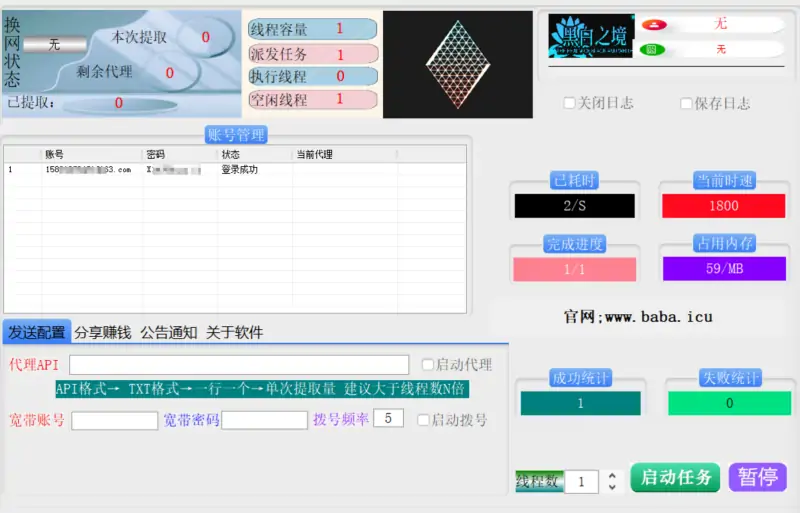800x513 pixels.
Task: Focus the 宽带账号 text box
Action: coord(114,420)
